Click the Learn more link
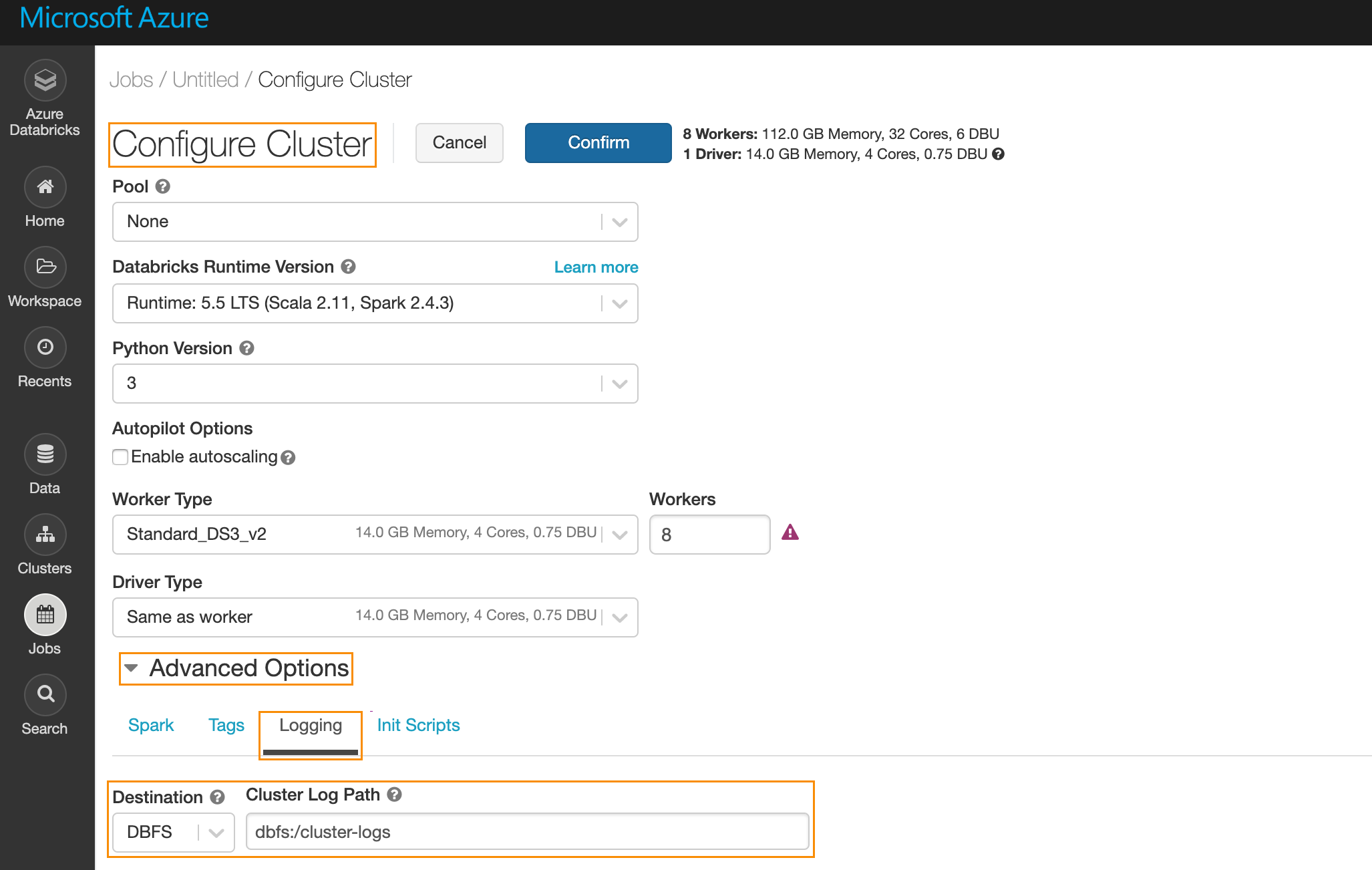The width and height of the screenshot is (1372, 870). click(596, 267)
